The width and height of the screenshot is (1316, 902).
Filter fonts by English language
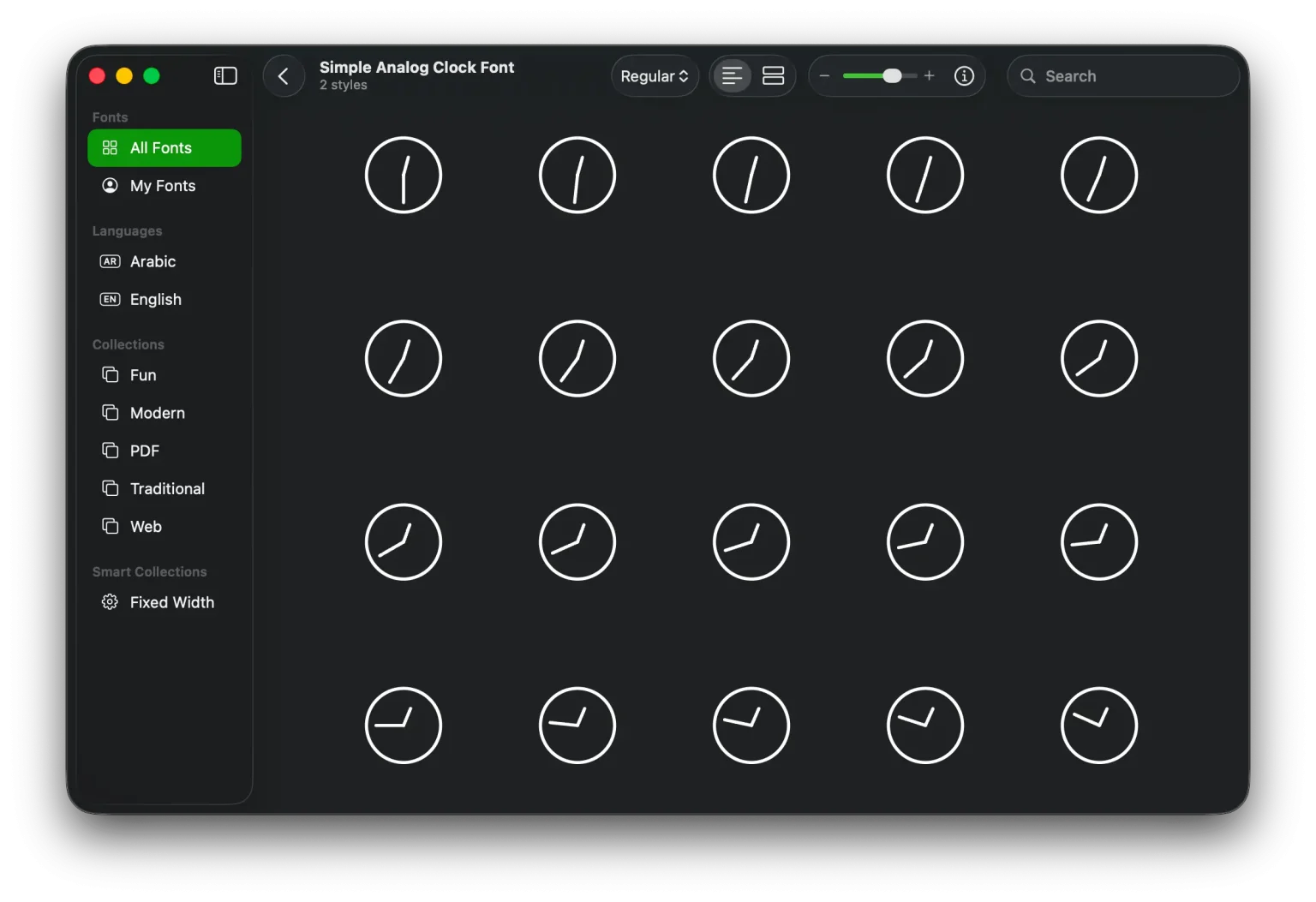click(155, 299)
